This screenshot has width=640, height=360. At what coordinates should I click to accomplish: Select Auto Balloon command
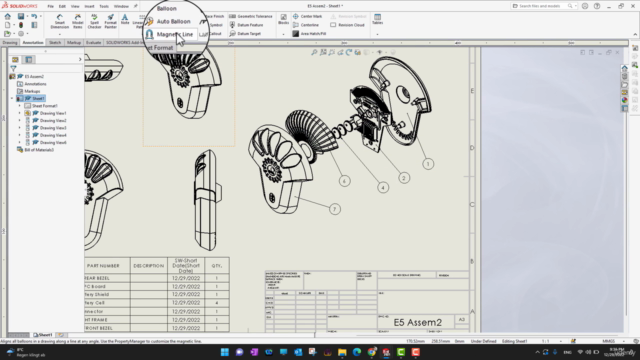click(168, 21)
